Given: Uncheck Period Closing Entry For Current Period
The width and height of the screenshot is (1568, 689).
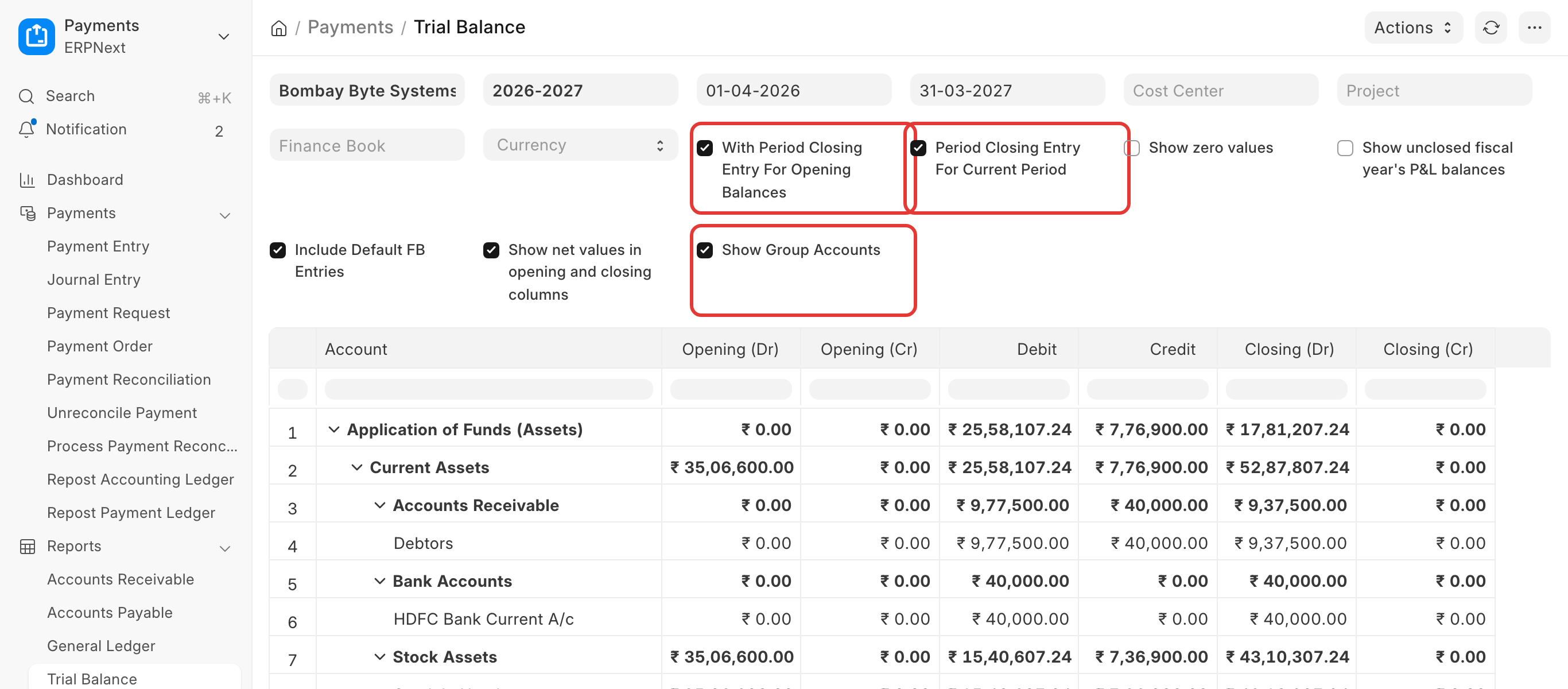Looking at the screenshot, I should (918, 148).
